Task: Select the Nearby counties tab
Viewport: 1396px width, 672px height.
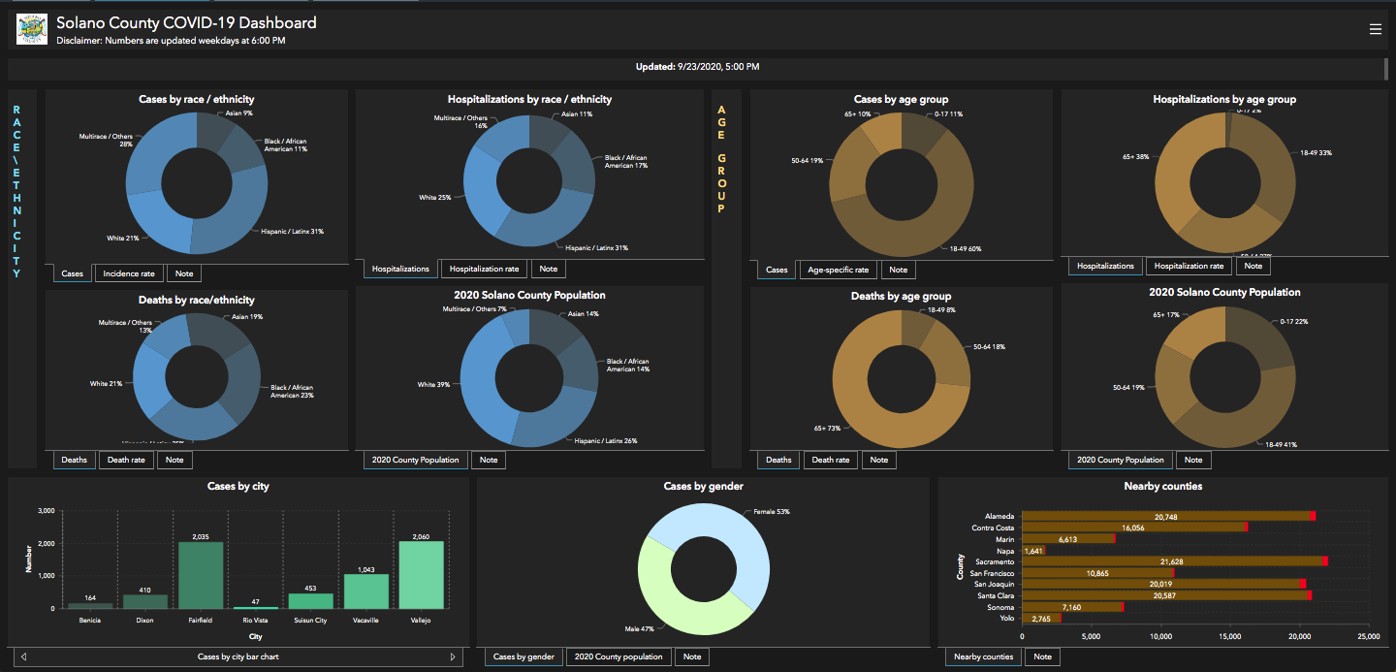Action: point(983,657)
